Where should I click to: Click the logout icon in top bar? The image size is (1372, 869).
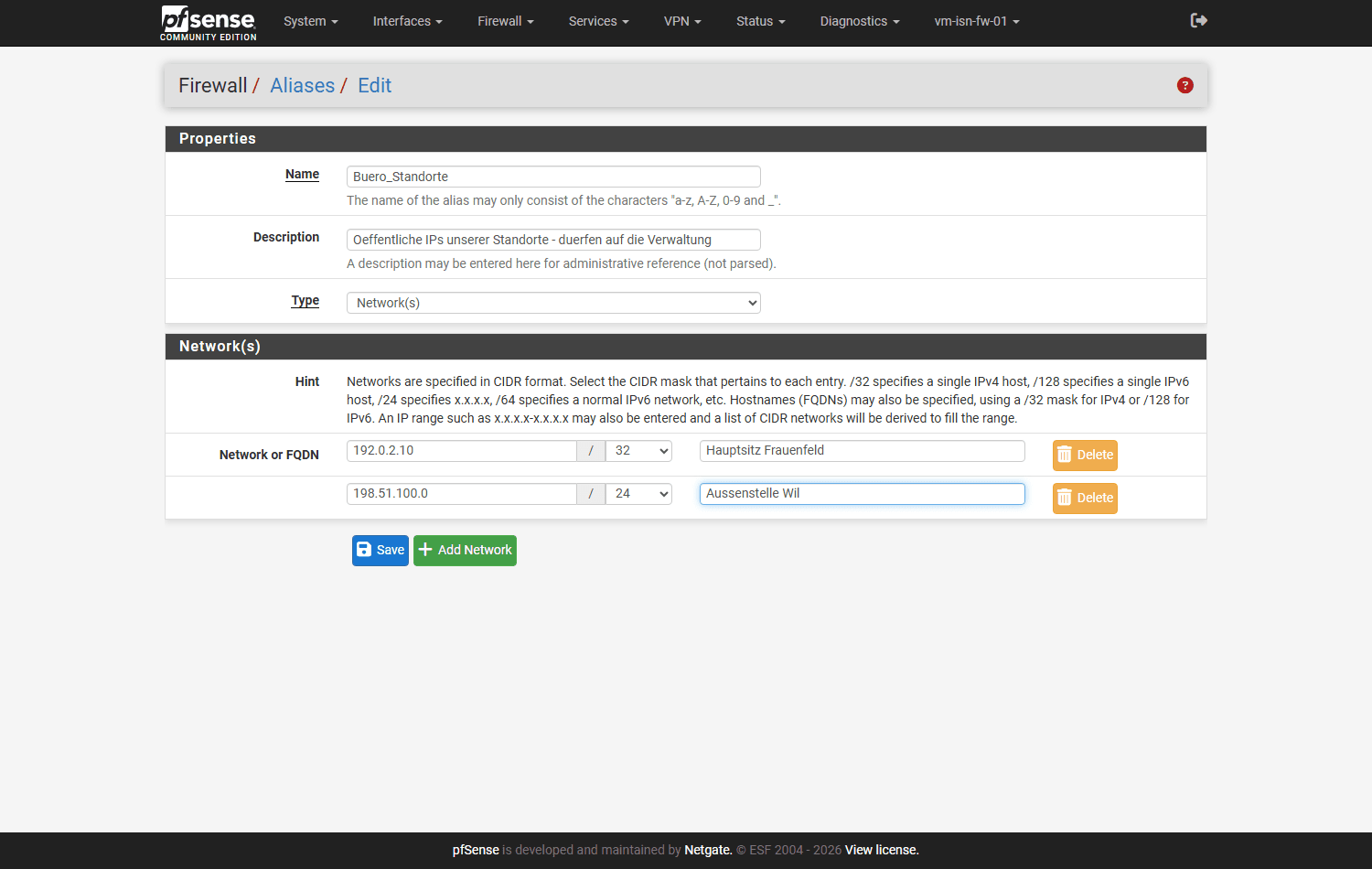(x=1198, y=20)
